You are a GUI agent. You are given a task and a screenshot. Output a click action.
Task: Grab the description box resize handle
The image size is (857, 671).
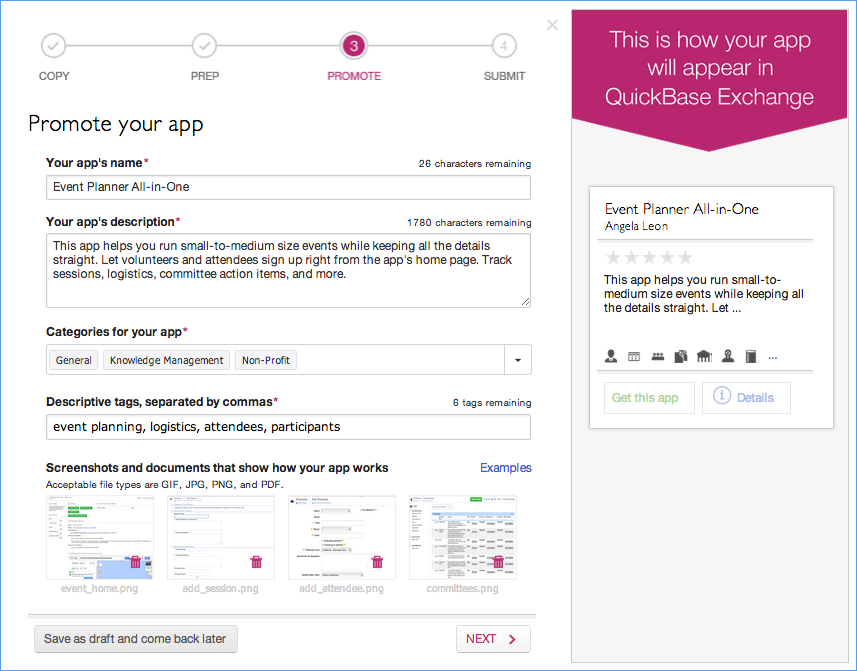pyautogui.click(x=525, y=302)
